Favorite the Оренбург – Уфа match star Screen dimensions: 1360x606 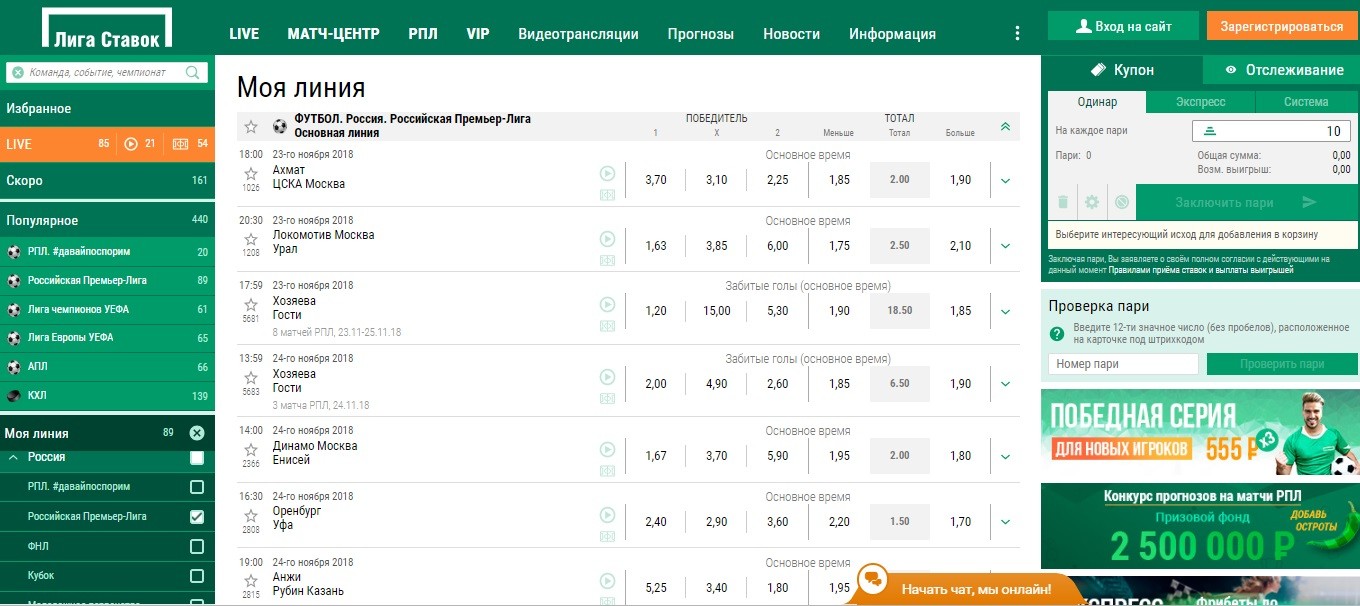coord(251,516)
